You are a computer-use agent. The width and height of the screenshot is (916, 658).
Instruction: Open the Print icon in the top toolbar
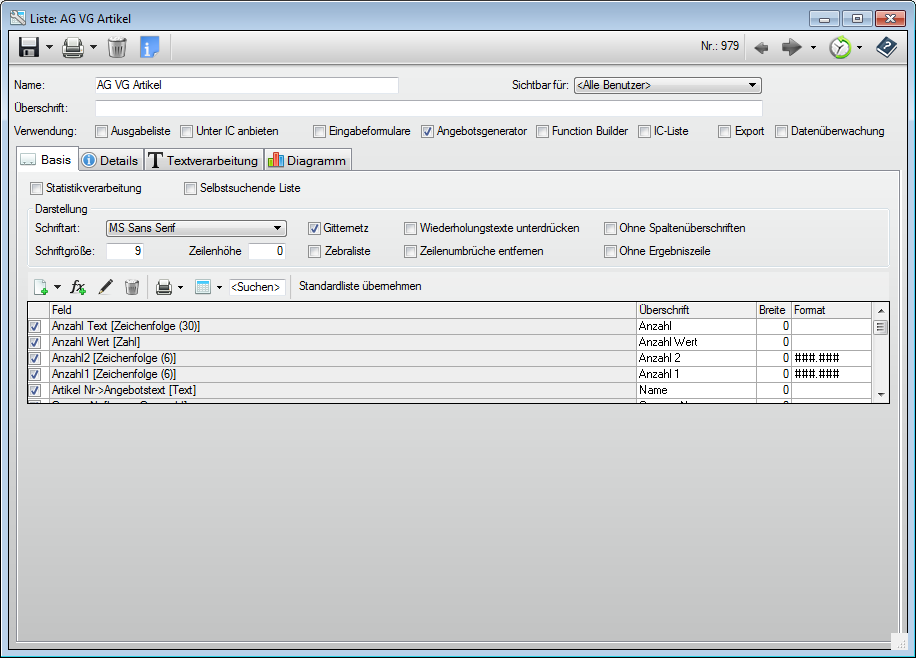point(72,46)
